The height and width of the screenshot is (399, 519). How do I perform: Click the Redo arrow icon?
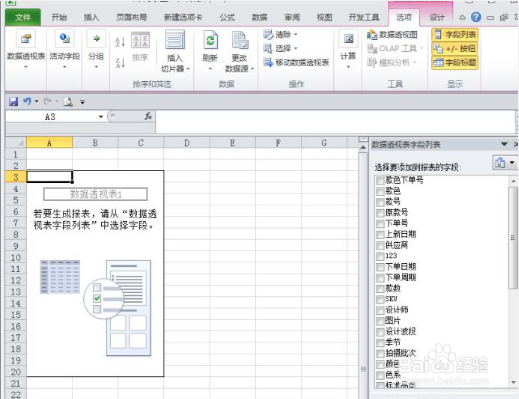(x=48, y=101)
